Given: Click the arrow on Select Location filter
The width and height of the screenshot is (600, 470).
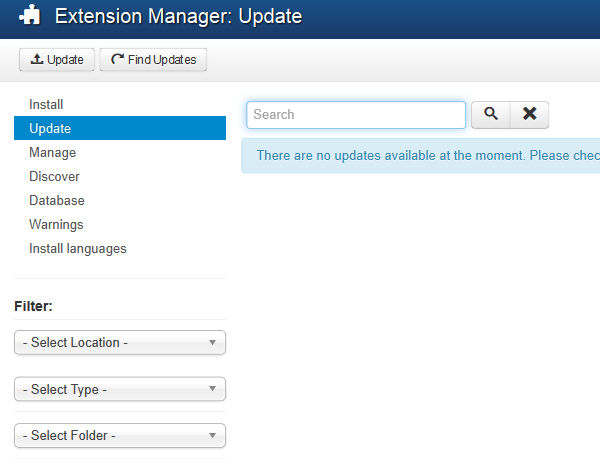Looking at the screenshot, I should point(212,343).
